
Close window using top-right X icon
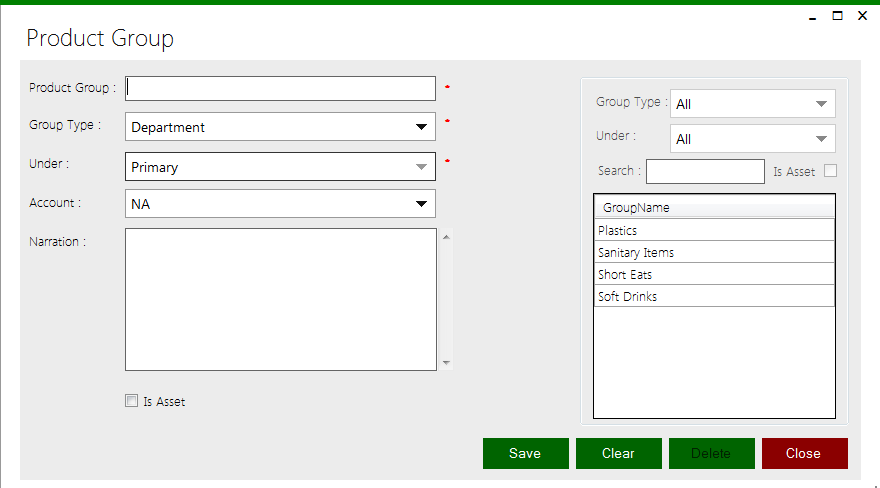tap(862, 15)
